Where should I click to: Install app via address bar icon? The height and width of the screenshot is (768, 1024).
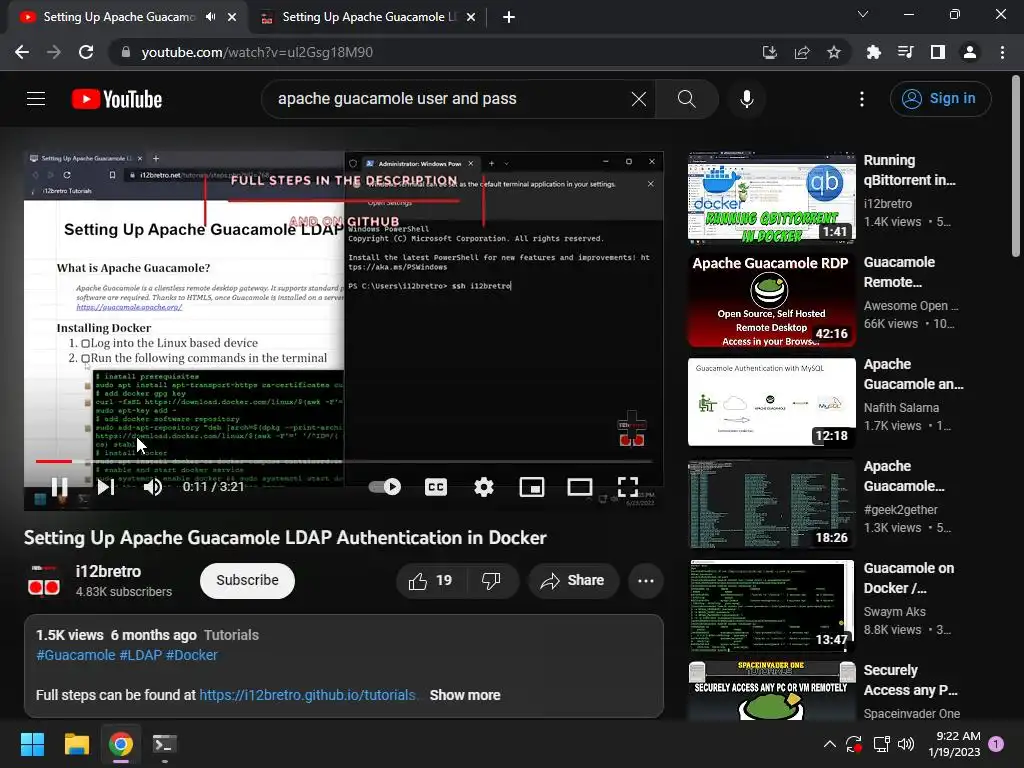point(770,52)
